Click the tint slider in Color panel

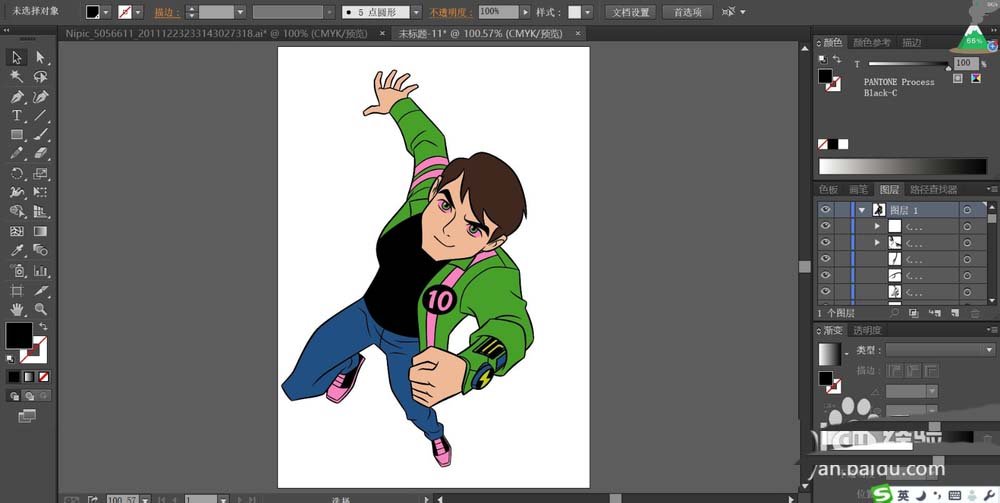(909, 64)
